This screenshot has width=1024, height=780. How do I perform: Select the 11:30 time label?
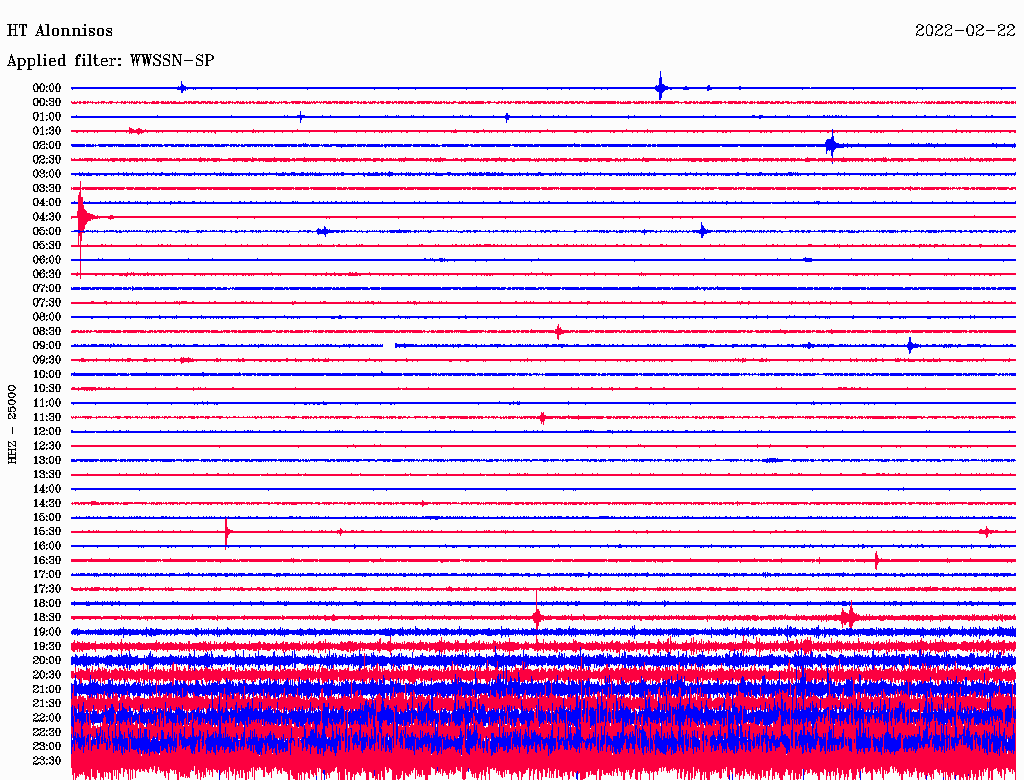click(x=47, y=417)
